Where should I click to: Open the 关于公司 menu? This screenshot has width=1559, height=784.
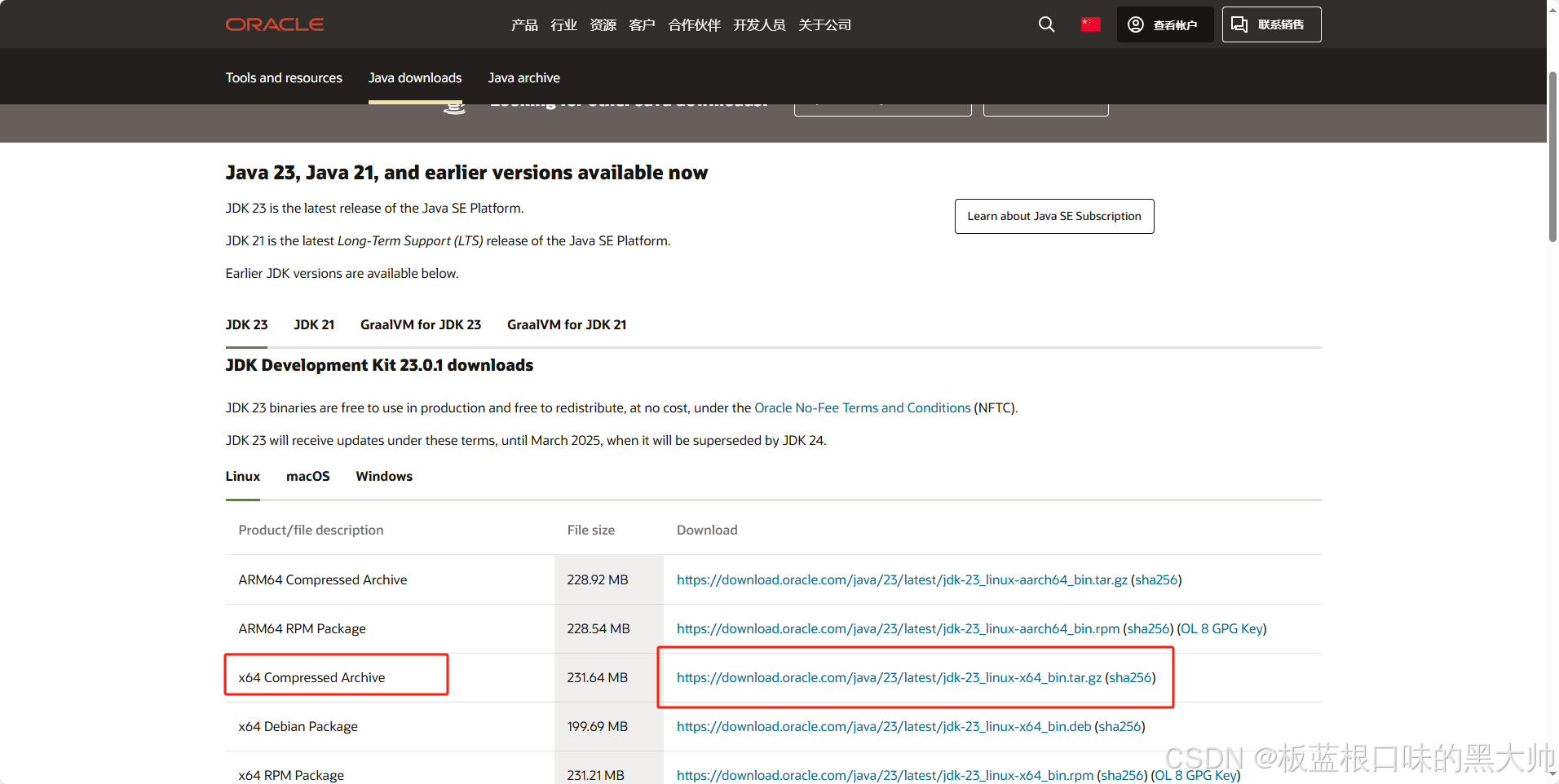[824, 25]
